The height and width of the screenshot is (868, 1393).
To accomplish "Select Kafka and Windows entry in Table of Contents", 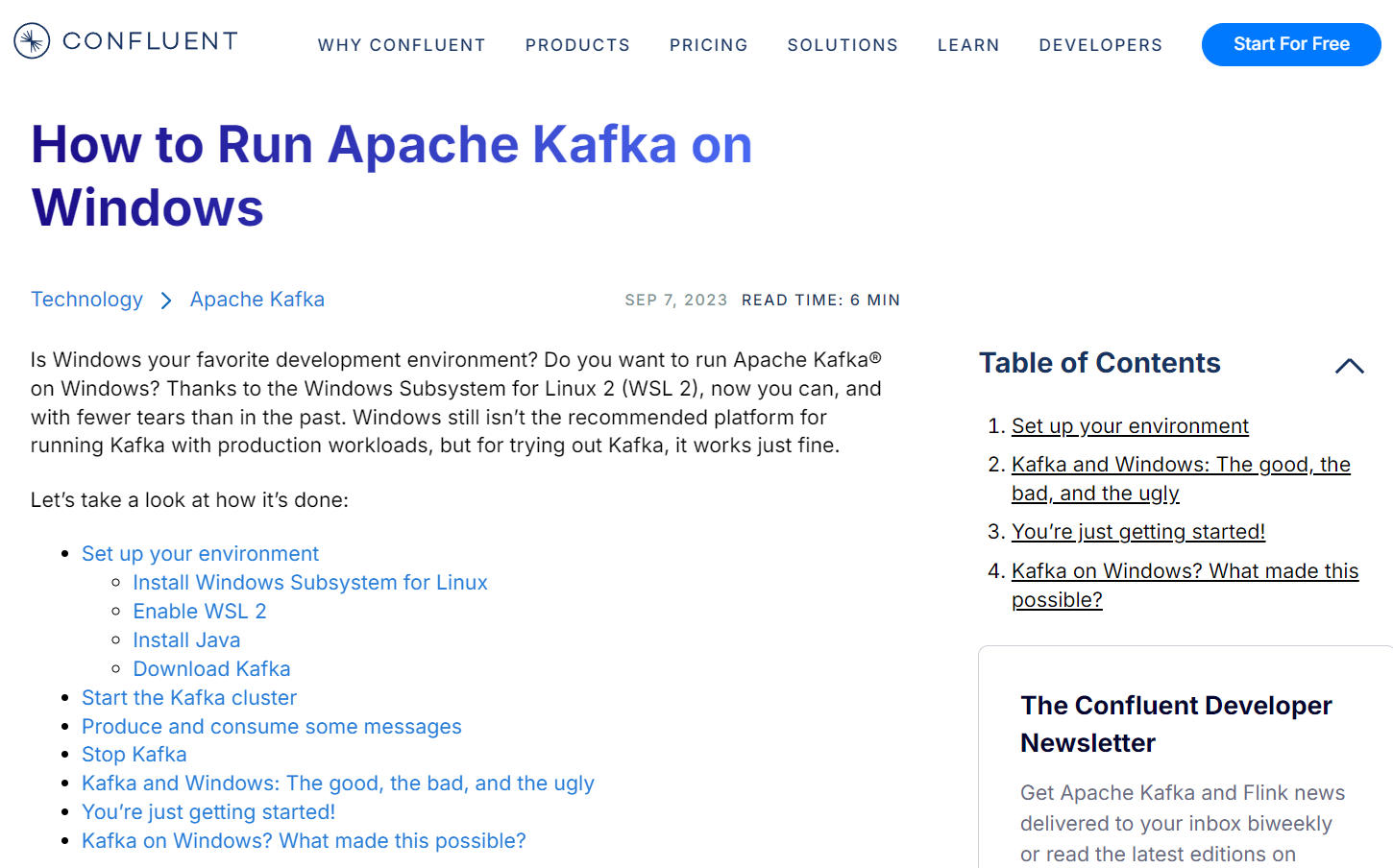I will (1181, 479).
